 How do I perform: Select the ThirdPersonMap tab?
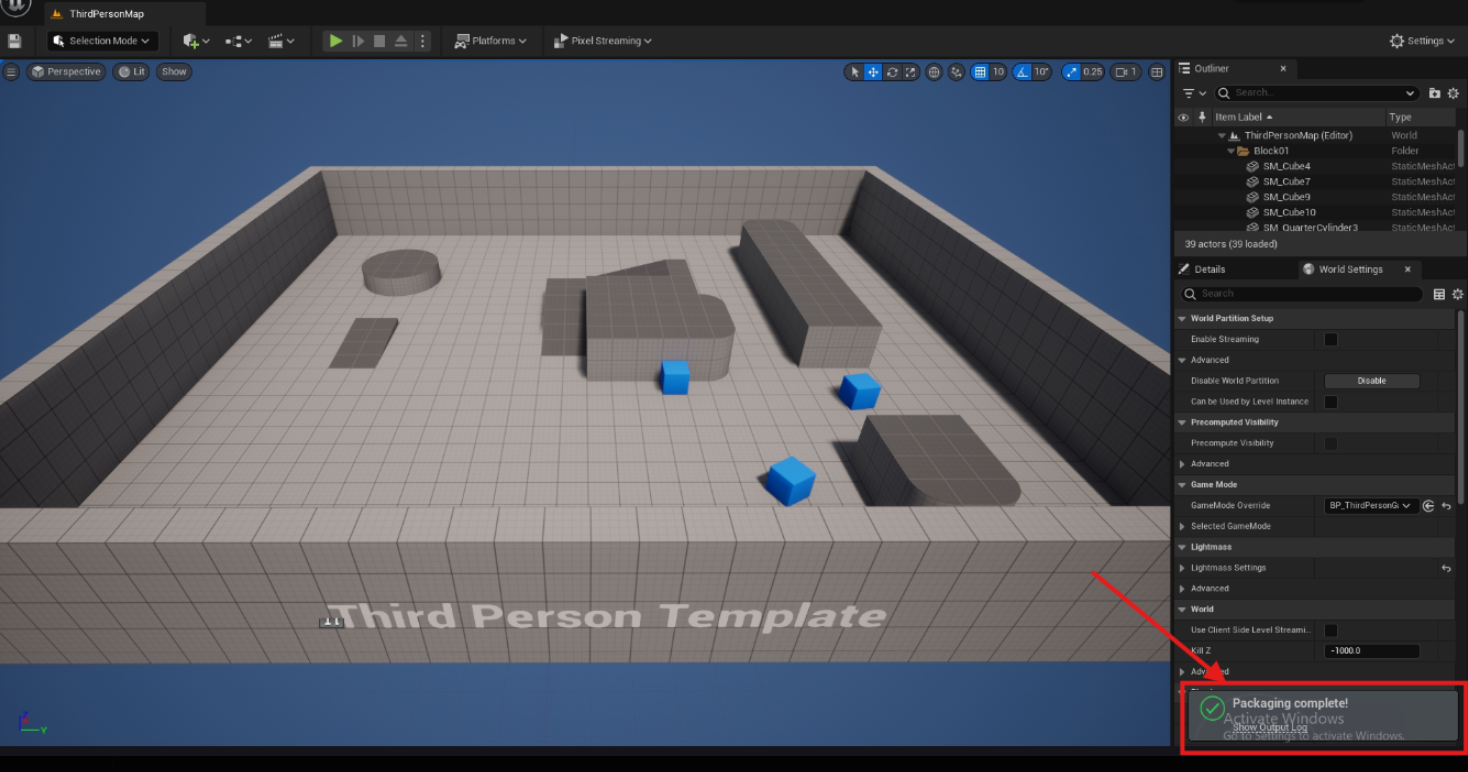click(106, 14)
